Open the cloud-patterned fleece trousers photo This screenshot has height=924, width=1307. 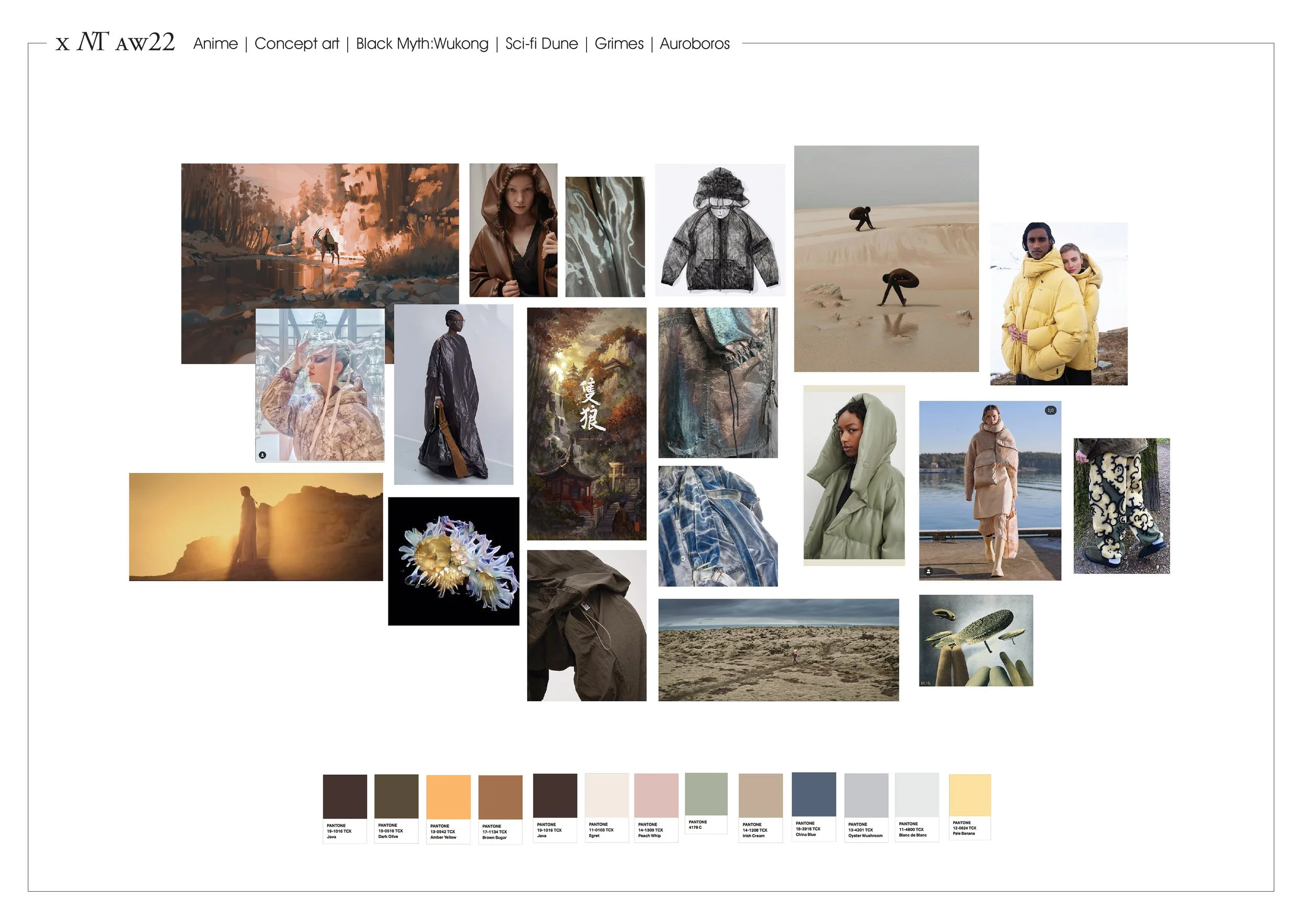[1121, 506]
